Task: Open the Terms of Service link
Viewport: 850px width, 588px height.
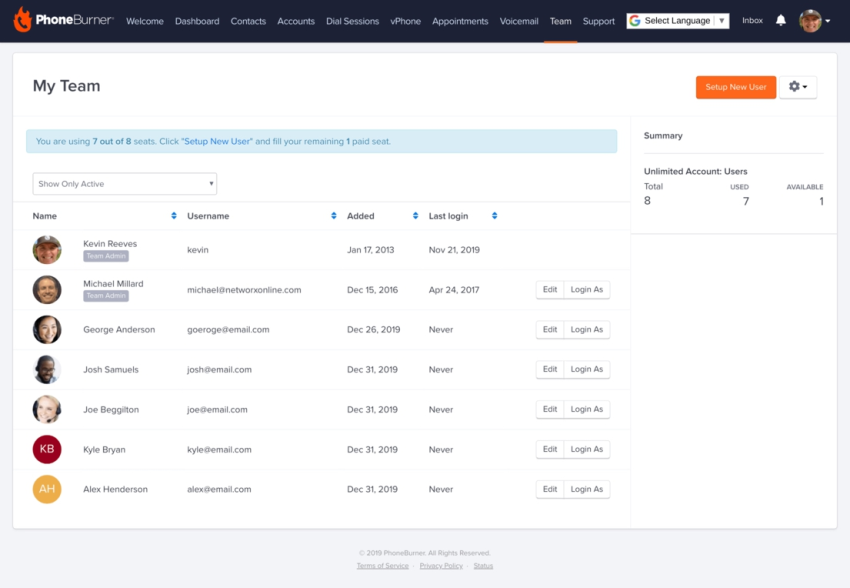Action: [x=382, y=565]
